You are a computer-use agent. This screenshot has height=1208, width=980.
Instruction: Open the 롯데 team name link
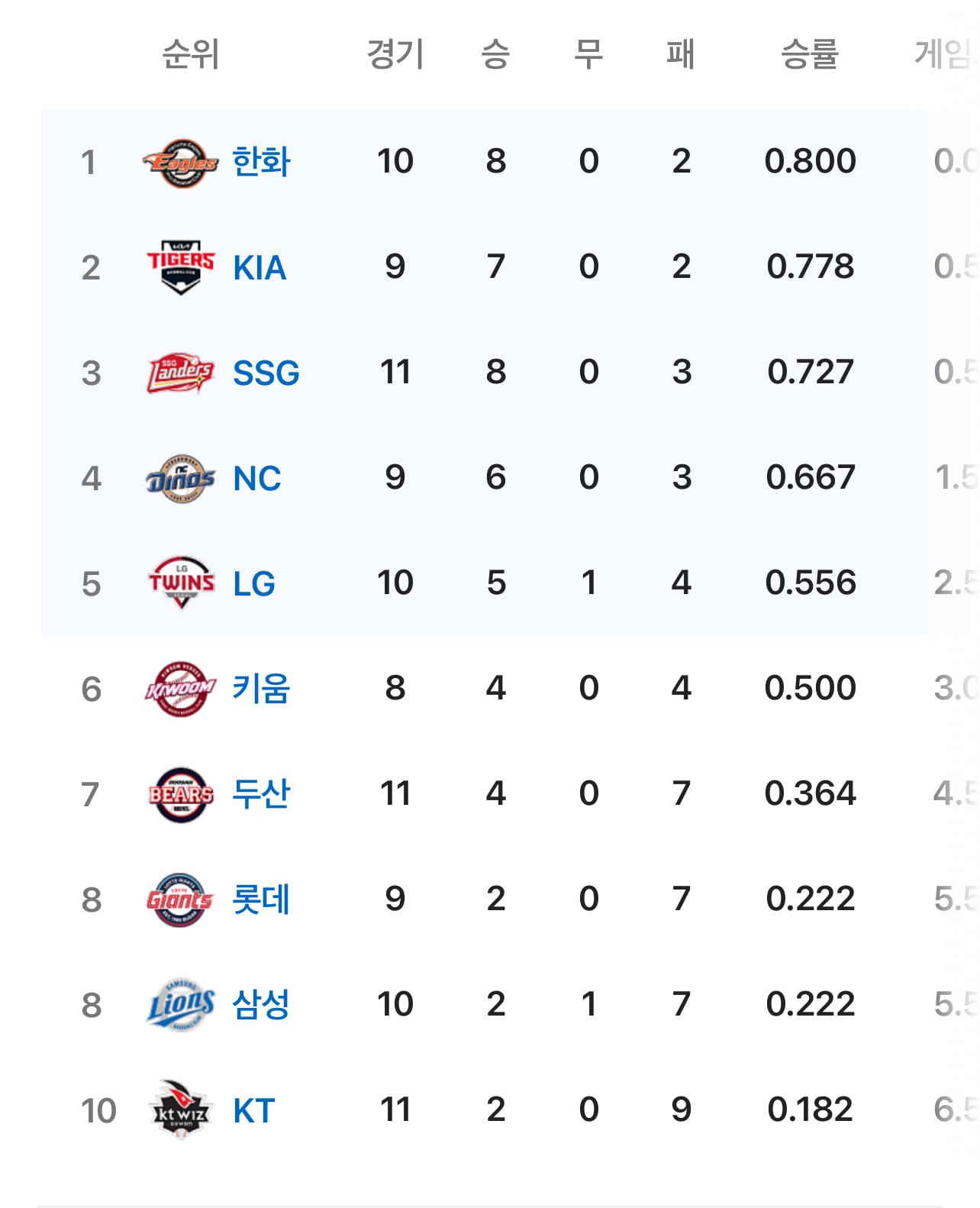[261, 900]
